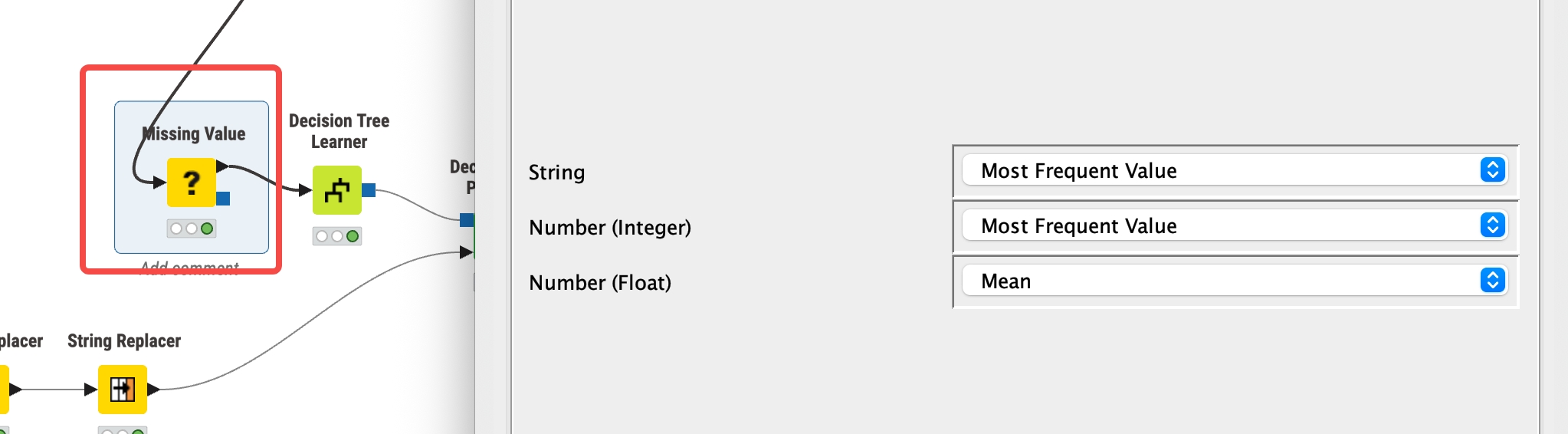The width and height of the screenshot is (1568, 434).
Task: Click Decision Tree Learner's status traffic light
Action: tap(337, 236)
